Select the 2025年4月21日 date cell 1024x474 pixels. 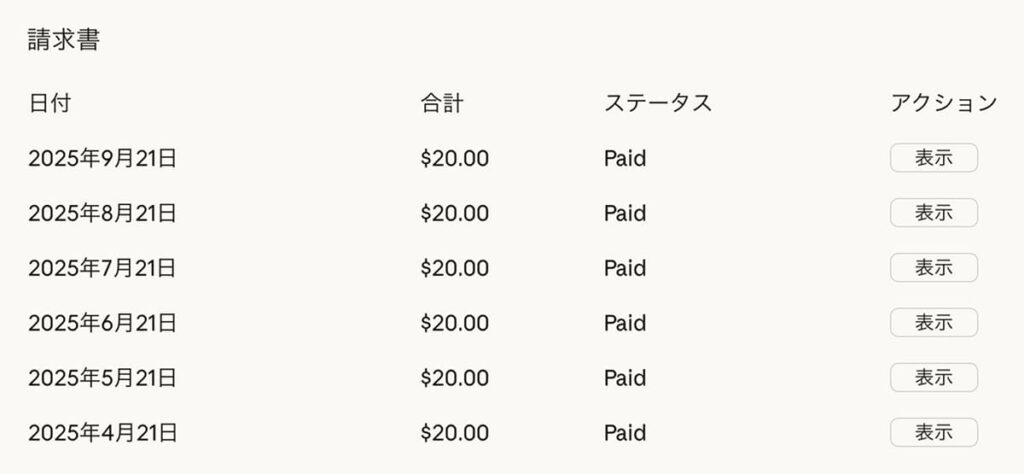click(x=102, y=433)
